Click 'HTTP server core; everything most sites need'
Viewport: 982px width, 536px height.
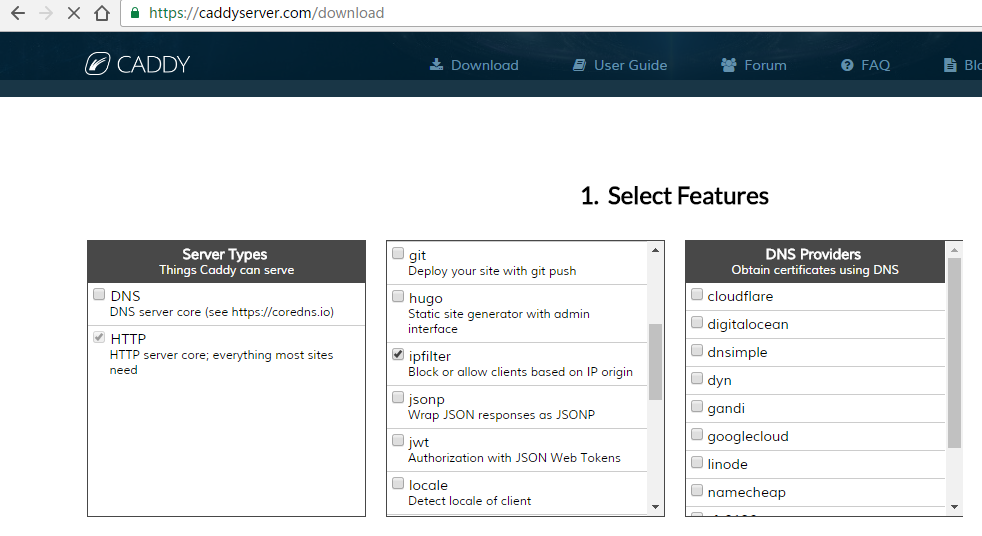tap(222, 362)
